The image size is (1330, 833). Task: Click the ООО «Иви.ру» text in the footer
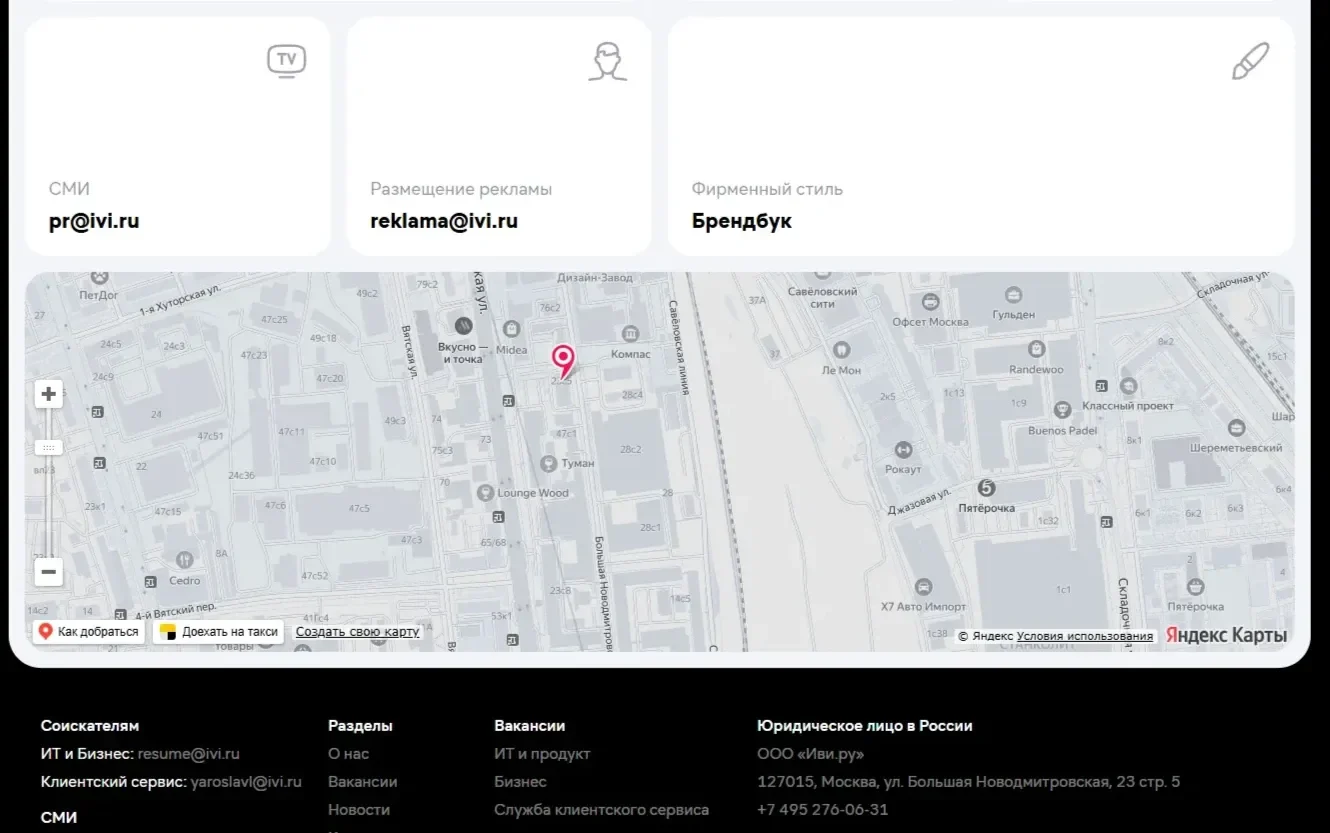810,754
